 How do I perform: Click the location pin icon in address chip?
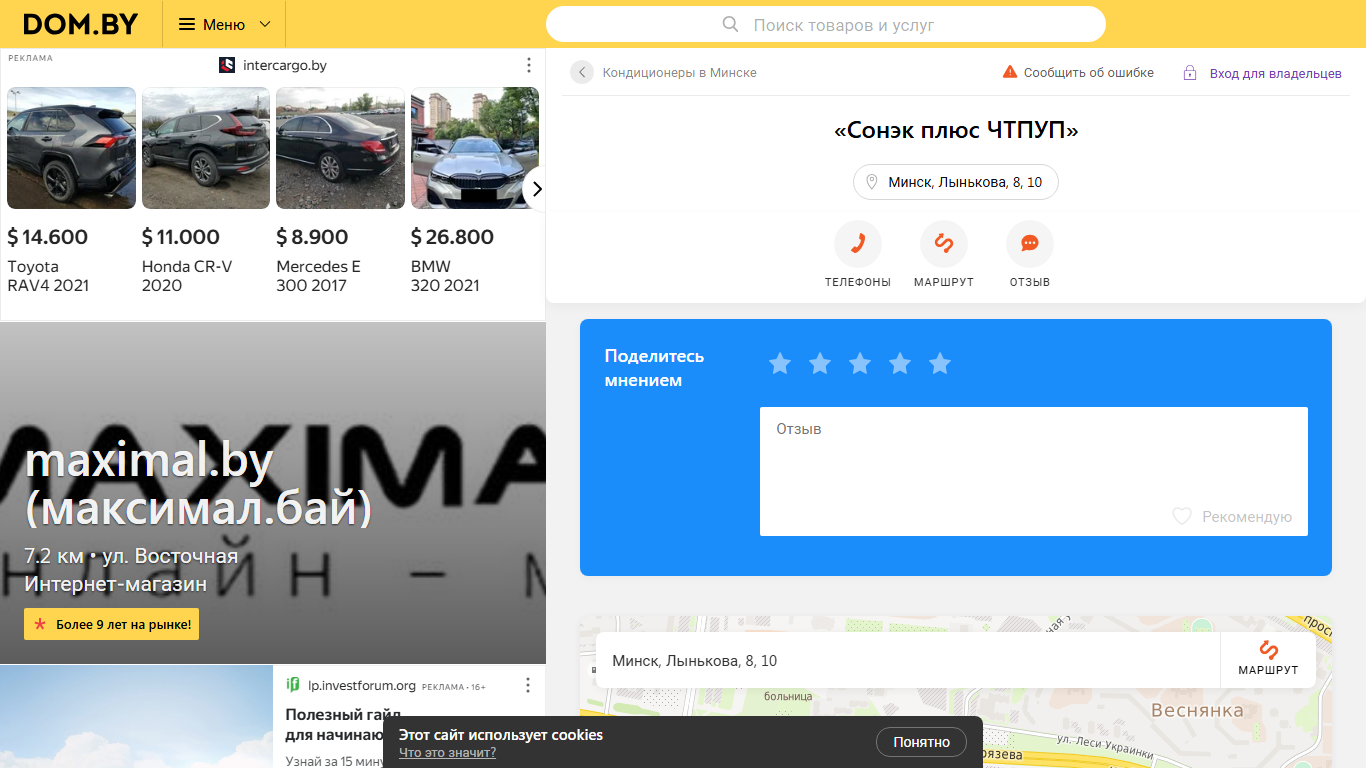click(x=872, y=182)
